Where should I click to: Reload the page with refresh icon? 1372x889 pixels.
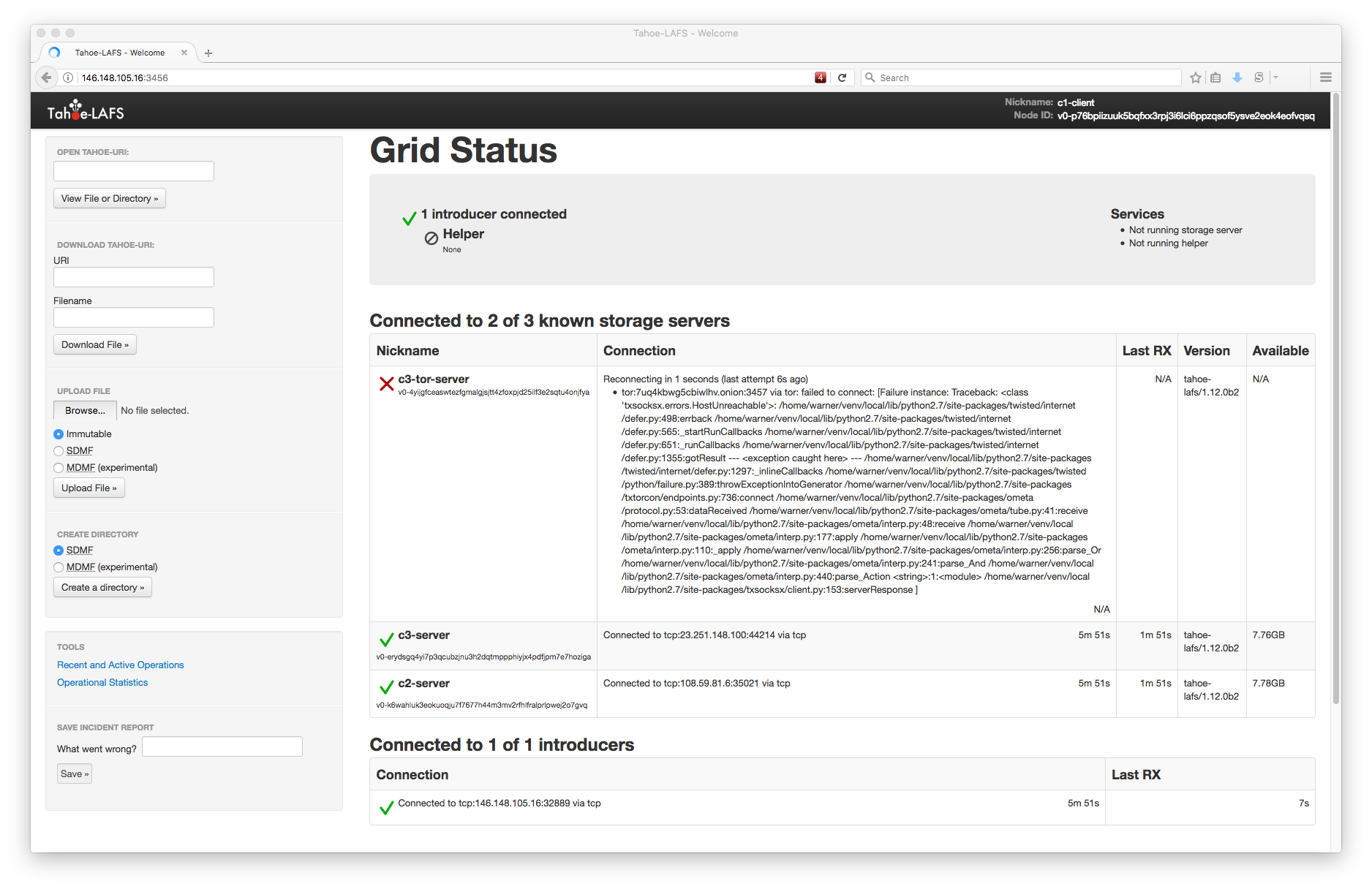842,77
